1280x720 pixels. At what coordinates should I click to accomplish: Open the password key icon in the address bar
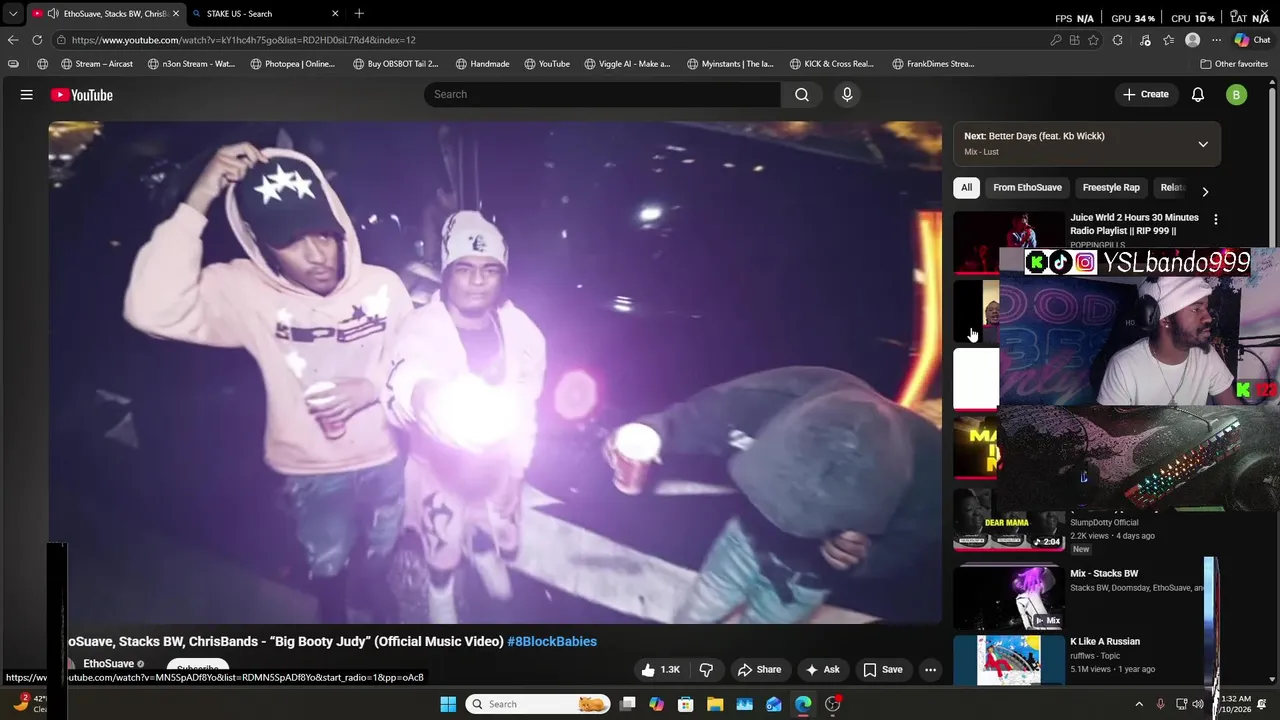point(1056,40)
